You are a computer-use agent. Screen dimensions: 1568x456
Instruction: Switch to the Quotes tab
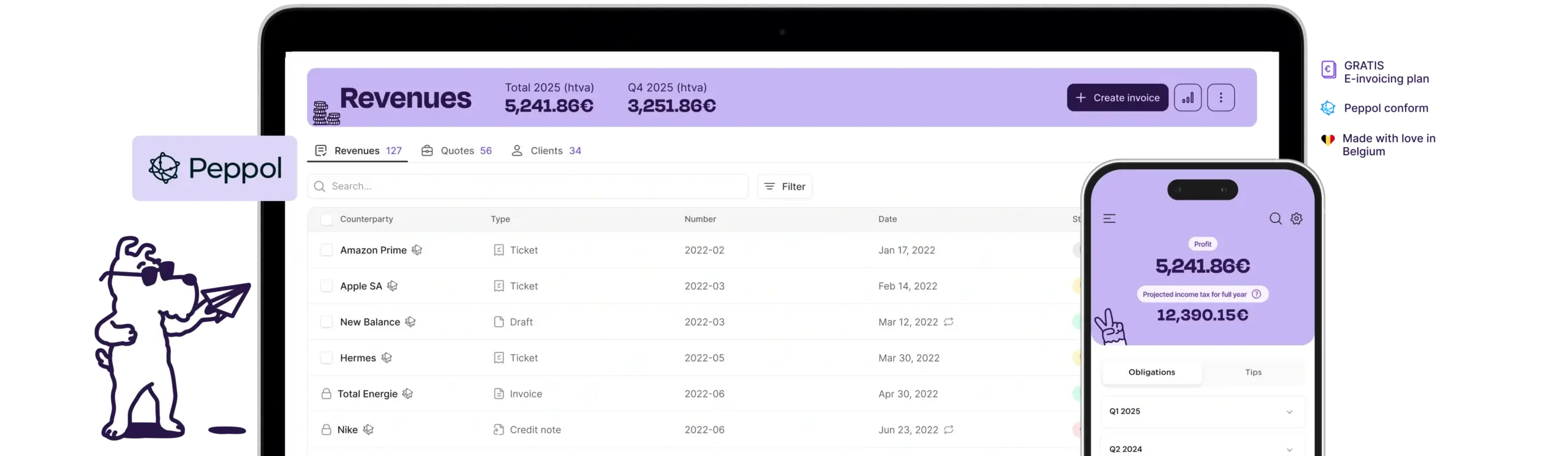[457, 151]
